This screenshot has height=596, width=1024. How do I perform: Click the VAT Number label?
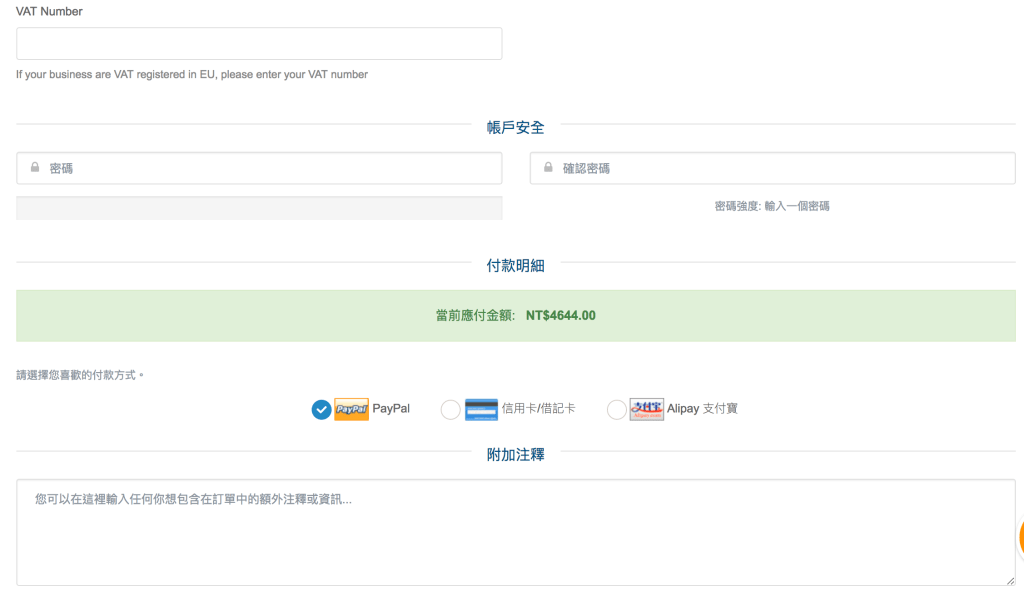pos(49,12)
